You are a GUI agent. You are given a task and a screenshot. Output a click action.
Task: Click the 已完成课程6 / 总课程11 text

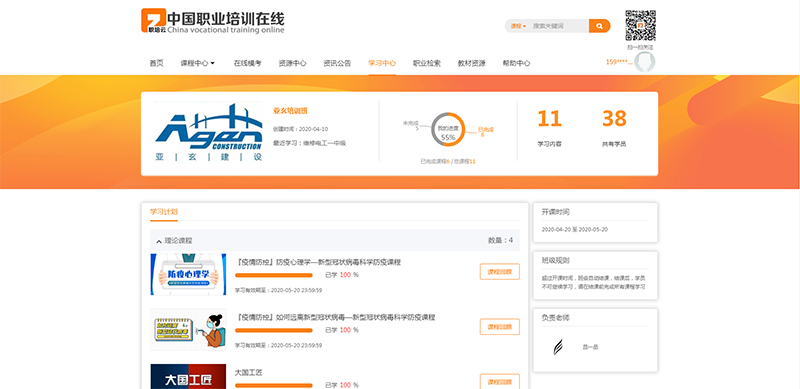point(448,161)
